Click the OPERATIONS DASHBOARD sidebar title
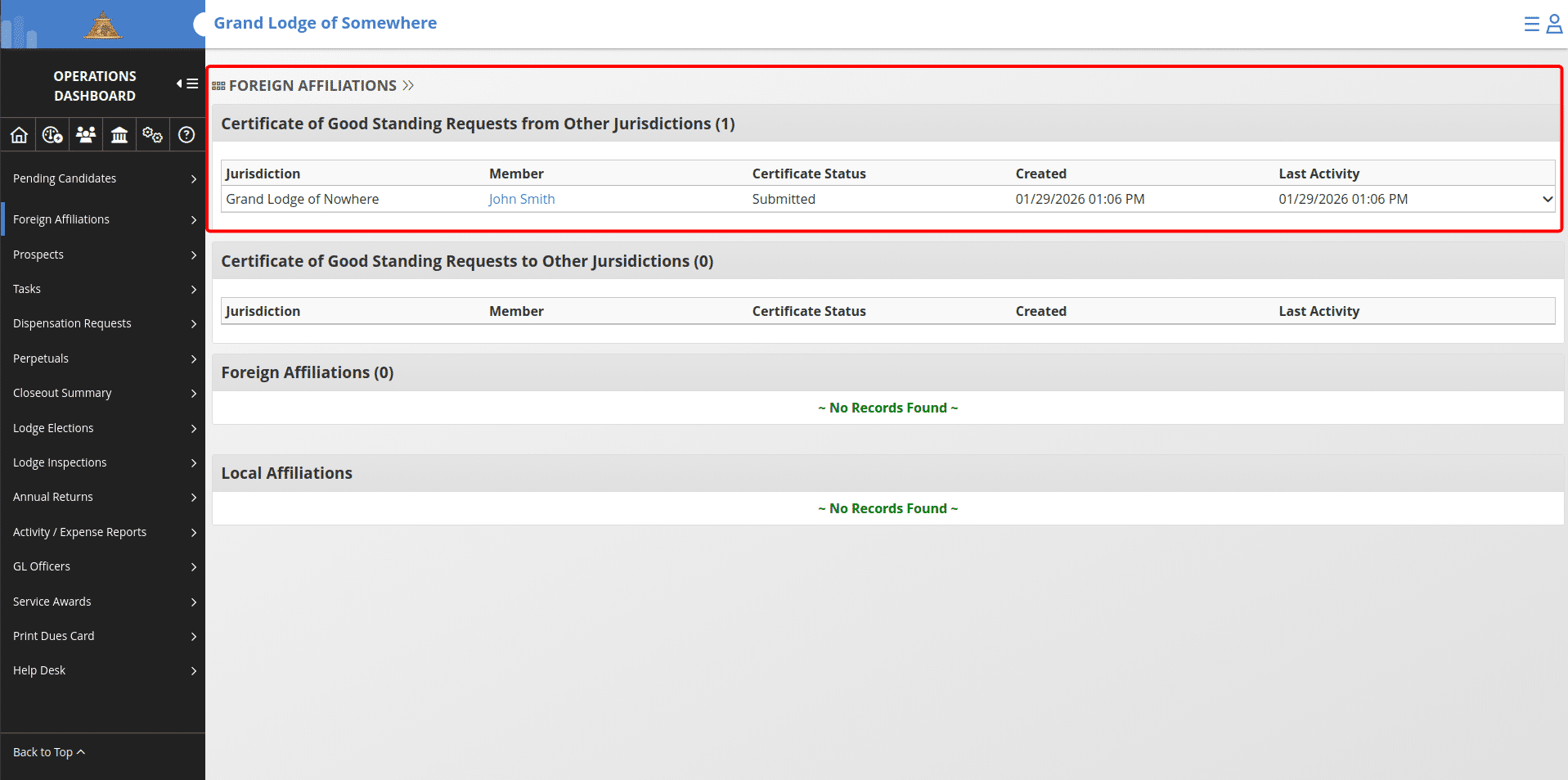 pyautogui.click(x=95, y=86)
